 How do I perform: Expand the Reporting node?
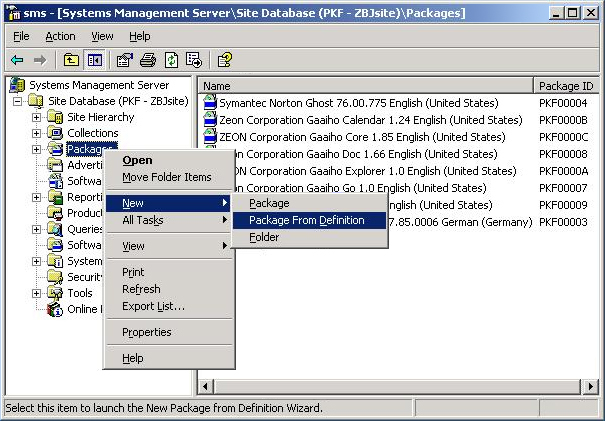pos(36,198)
